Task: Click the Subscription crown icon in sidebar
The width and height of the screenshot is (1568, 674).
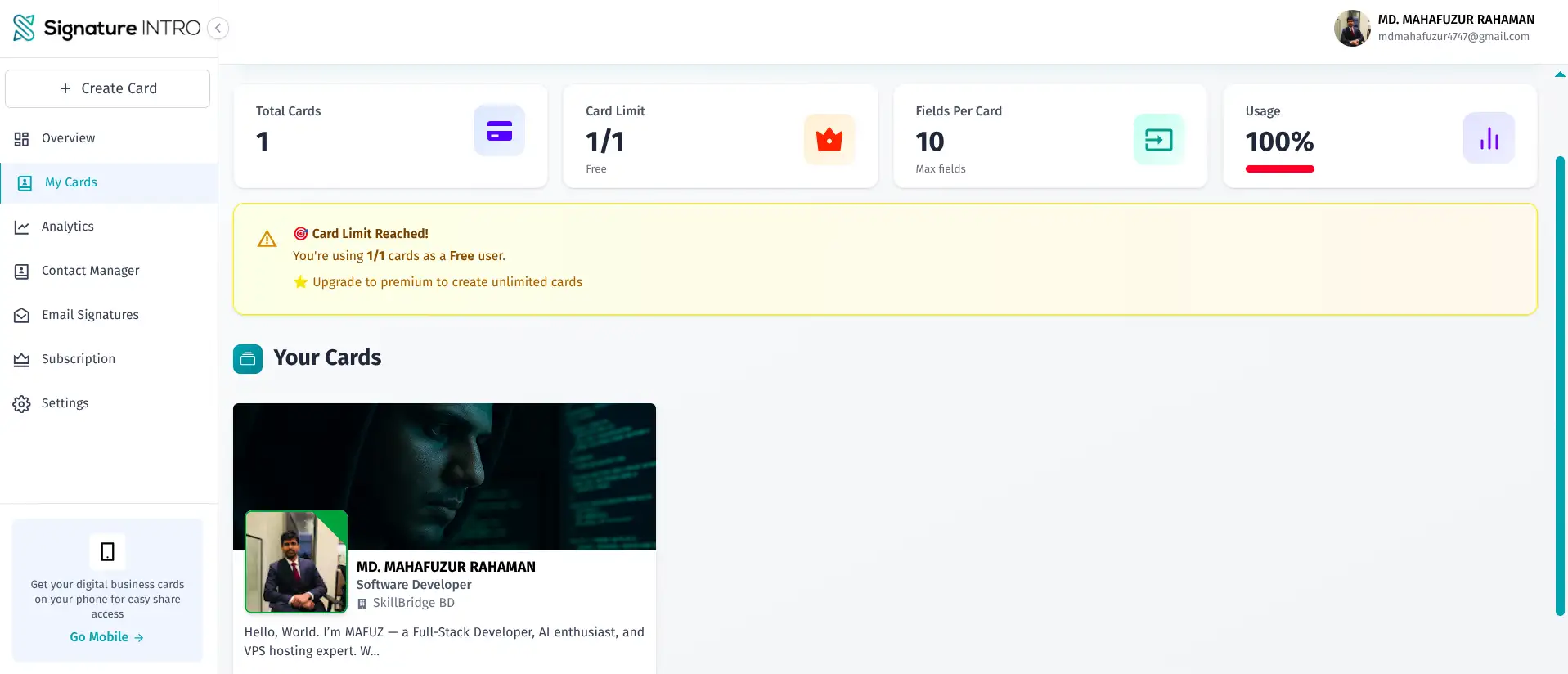Action: click(x=22, y=360)
